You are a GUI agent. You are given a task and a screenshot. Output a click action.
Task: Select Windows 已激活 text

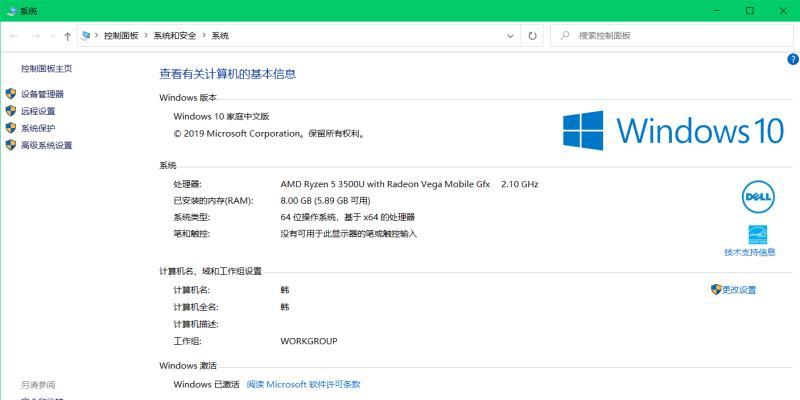point(207,384)
